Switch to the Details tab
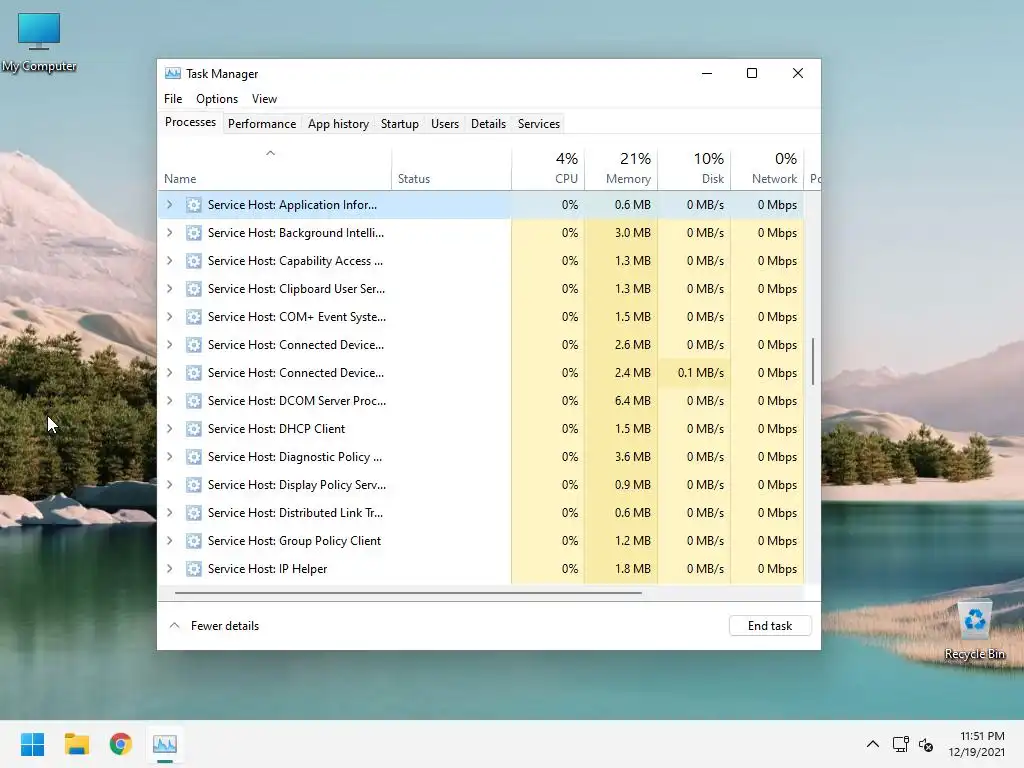Screen dimensions: 1024x768 (488, 123)
